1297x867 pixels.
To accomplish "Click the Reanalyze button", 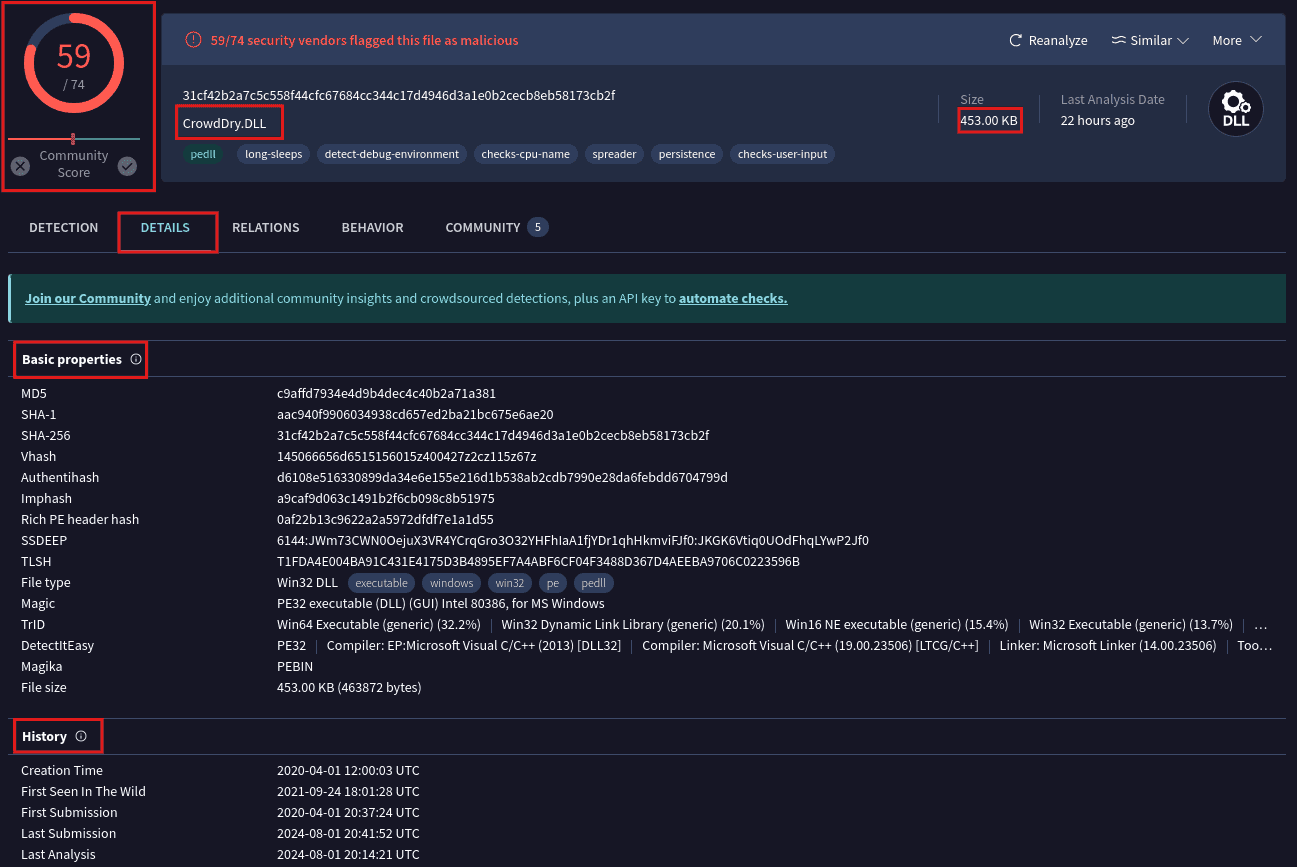I will click(x=1048, y=41).
